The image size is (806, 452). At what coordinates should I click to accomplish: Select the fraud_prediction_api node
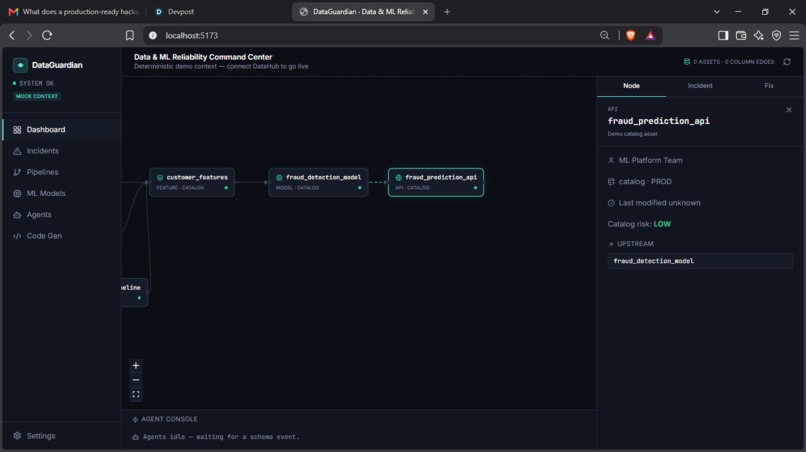tap(436, 182)
